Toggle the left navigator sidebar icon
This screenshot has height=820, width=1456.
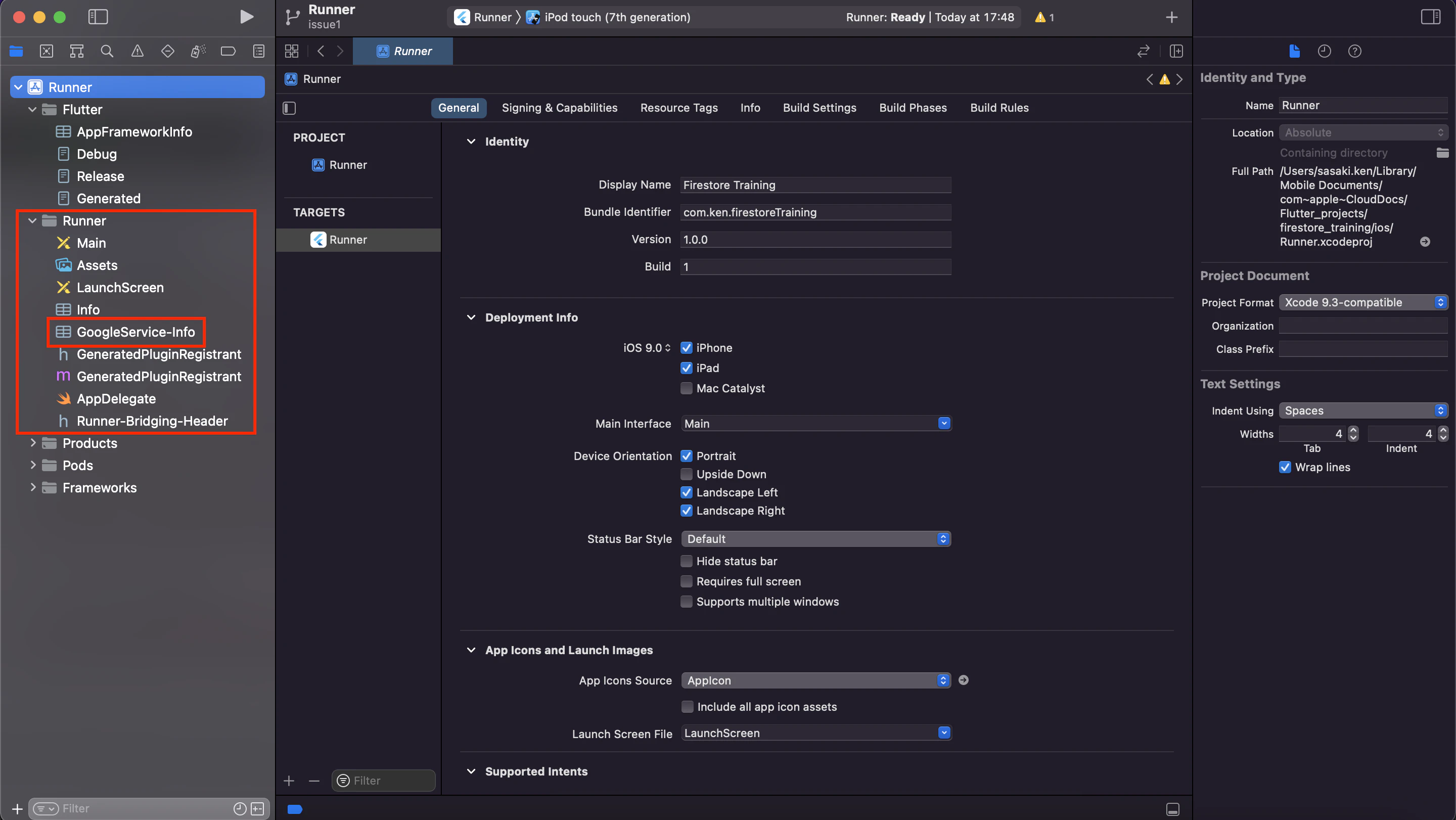point(98,17)
